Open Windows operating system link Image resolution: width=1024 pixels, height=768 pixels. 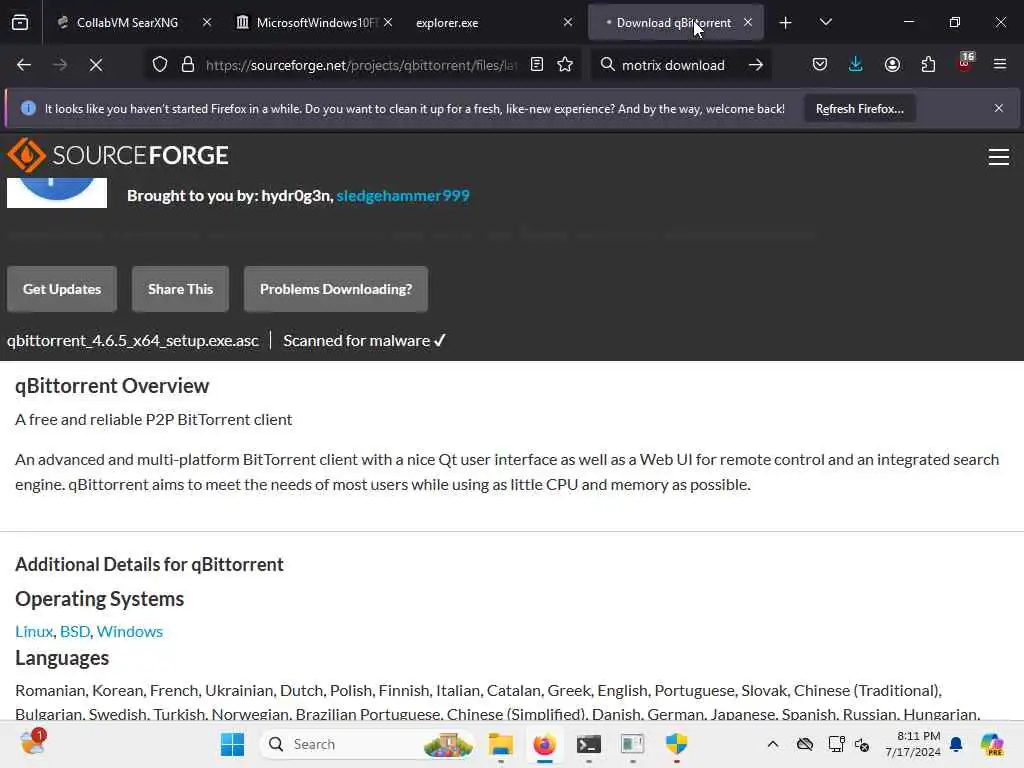[130, 632]
